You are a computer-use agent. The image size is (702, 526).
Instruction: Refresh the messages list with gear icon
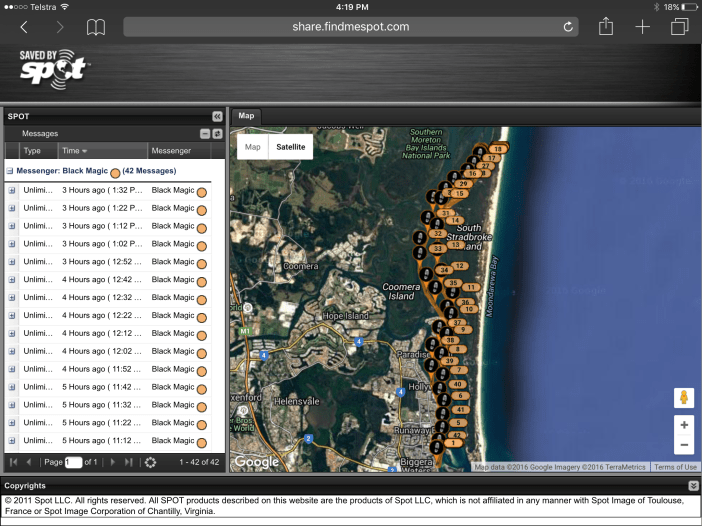151,462
